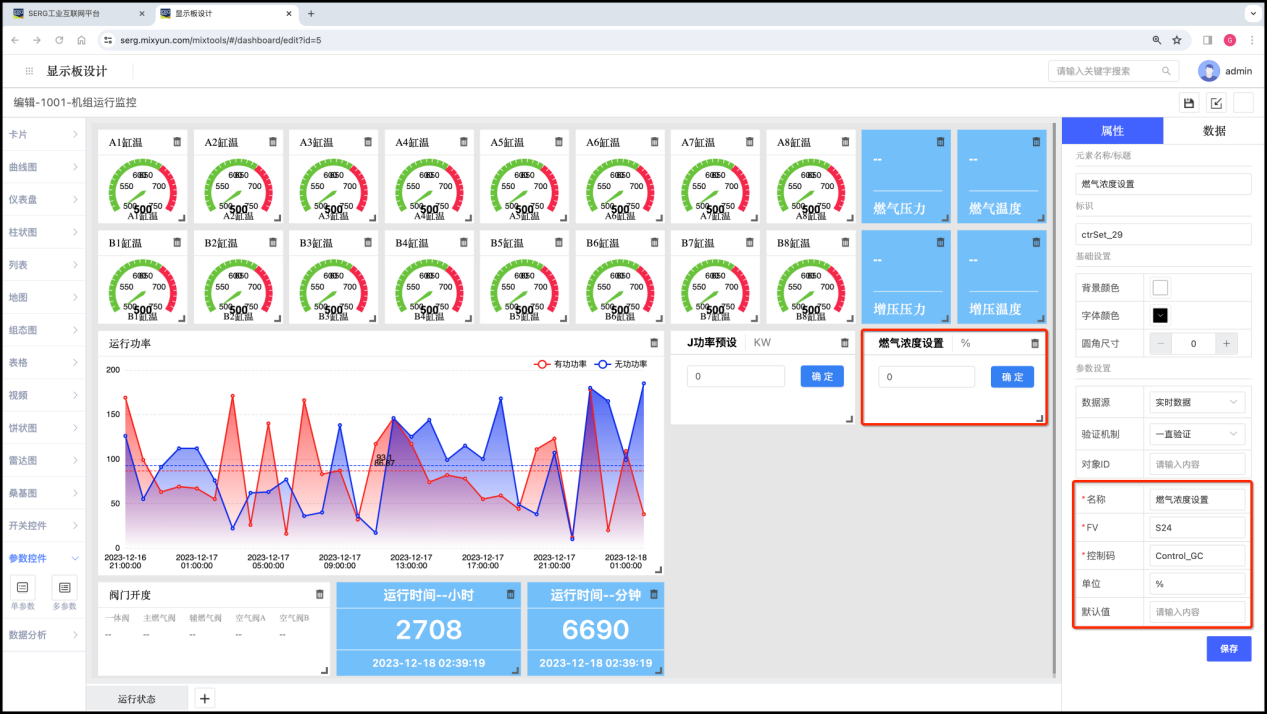Add a new dashboard page with plus icon
Image resolution: width=1267 pixels, height=714 pixels.
pos(204,698)
